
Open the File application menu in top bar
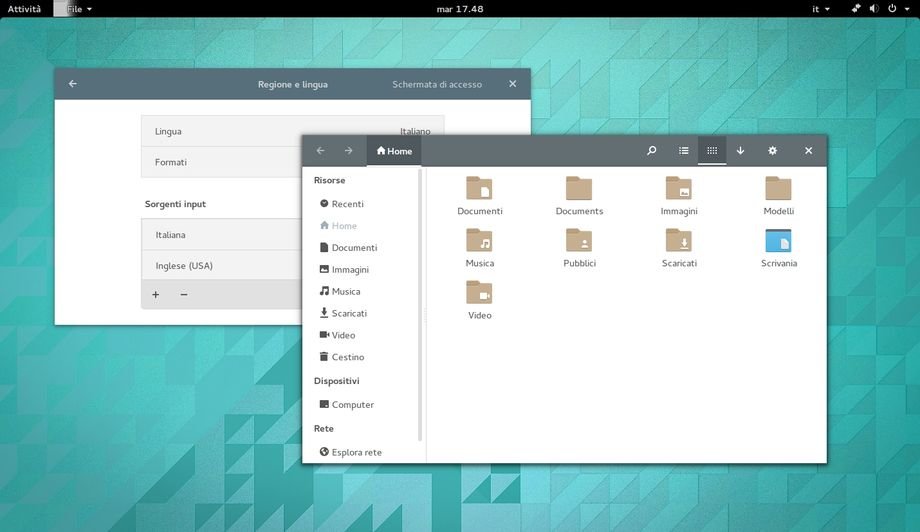click(x=79, y=9)
